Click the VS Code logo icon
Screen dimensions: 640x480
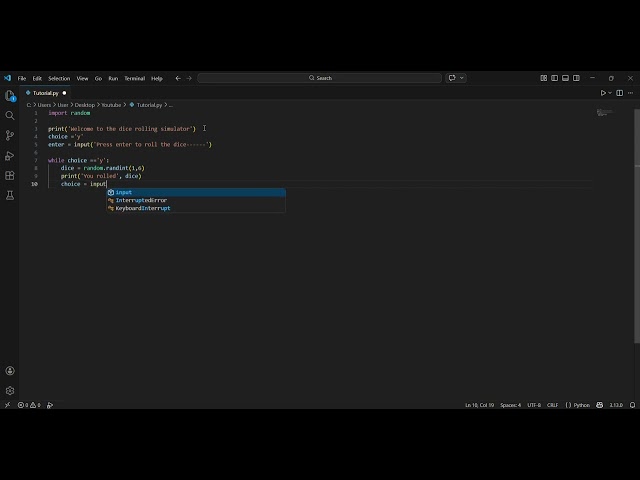tap(7, 78)
